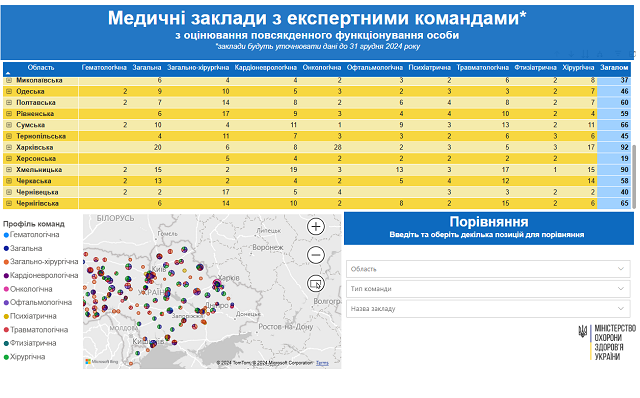Viewport: 640px width, 398px height.
Task: Expand the Харківська row
Action: pyautogui.click(x=9, y=147)
